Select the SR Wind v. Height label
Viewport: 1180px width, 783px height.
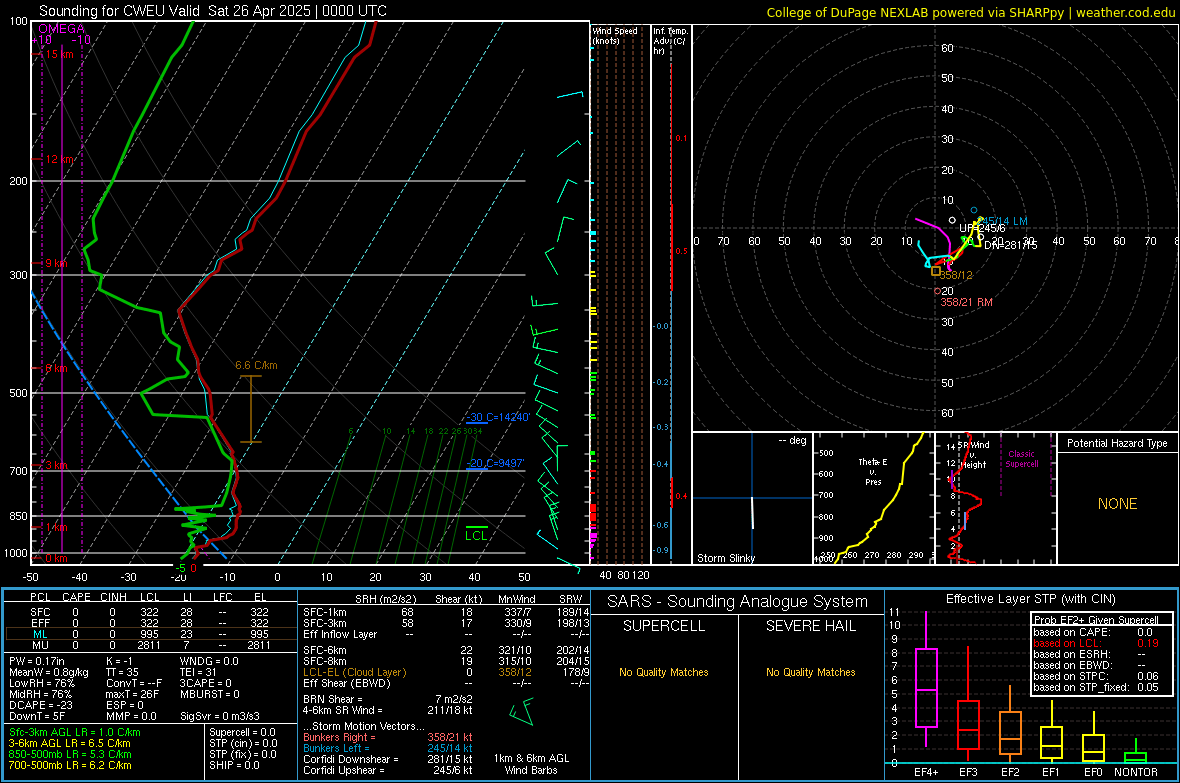tap(974, 455)
